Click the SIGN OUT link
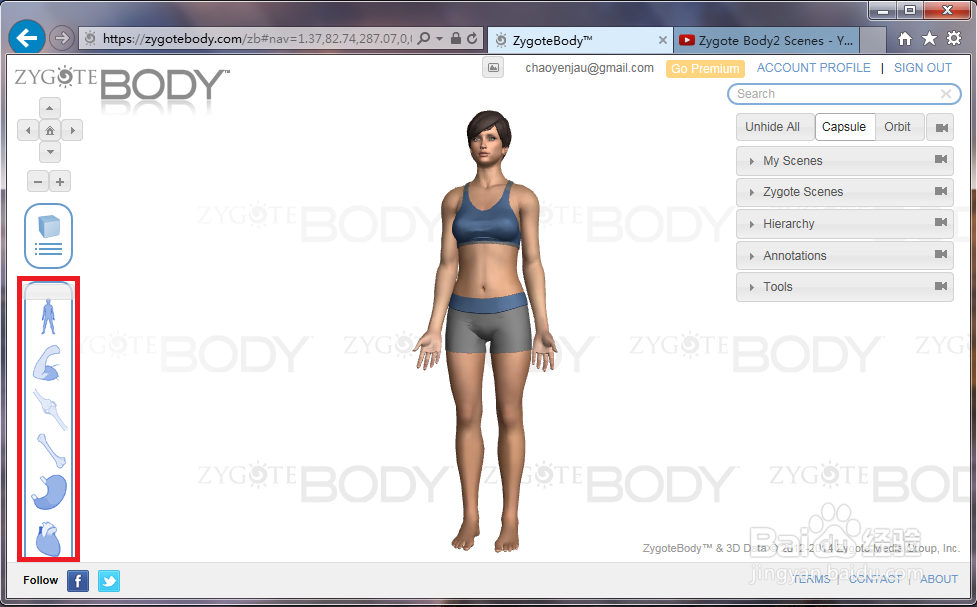The height and width of the screenshot is (607, 977). click(x=923, y=68)
